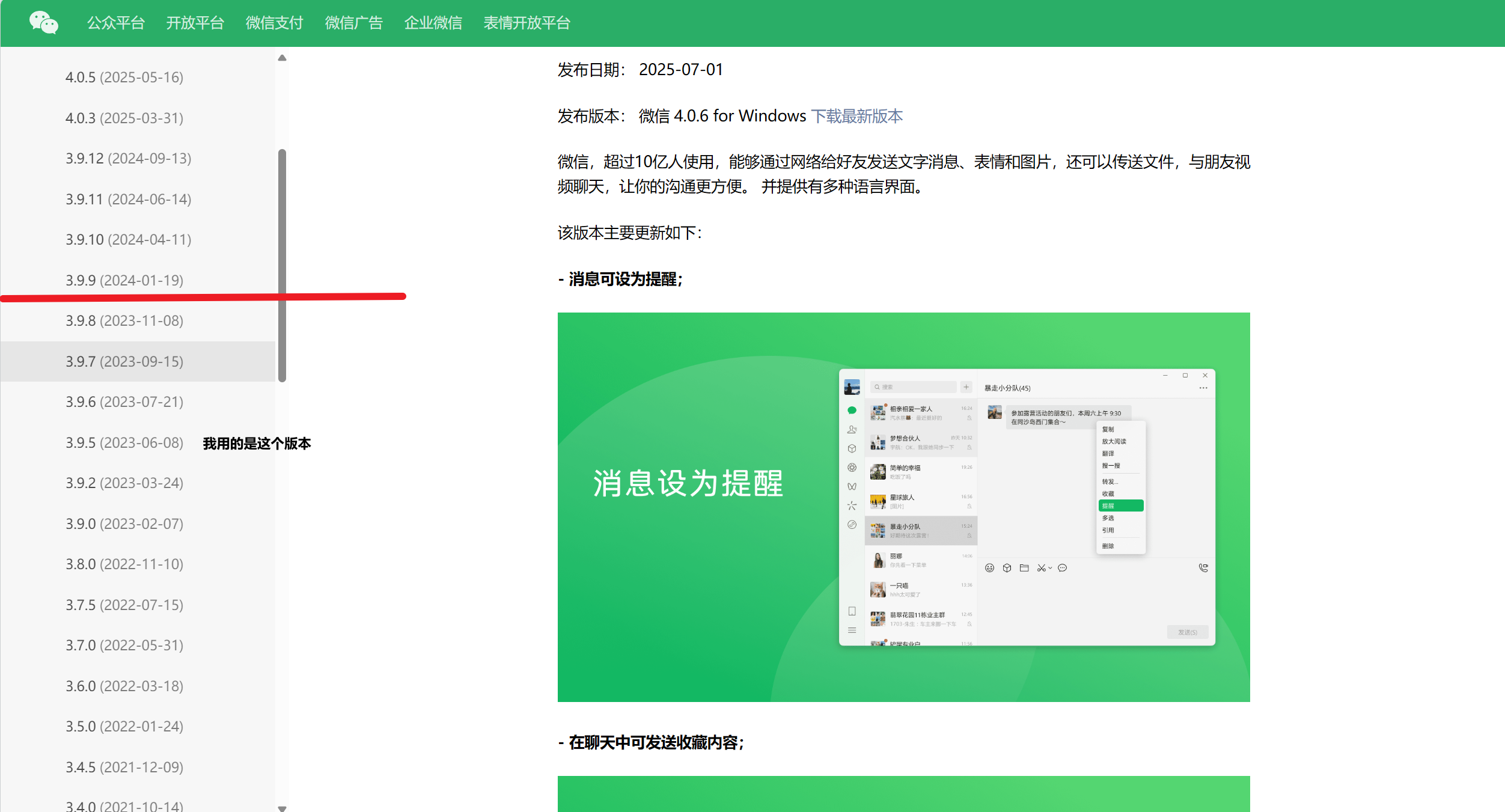Open version 3.4.5 (2021-12-09)

(x=124, y=767)
